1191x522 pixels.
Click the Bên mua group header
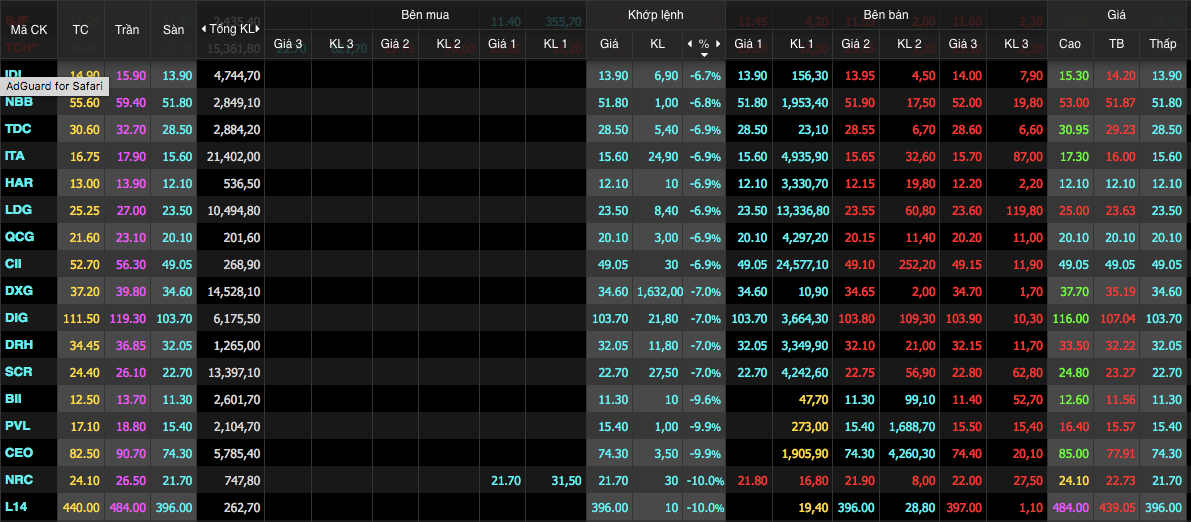(425, 17)
